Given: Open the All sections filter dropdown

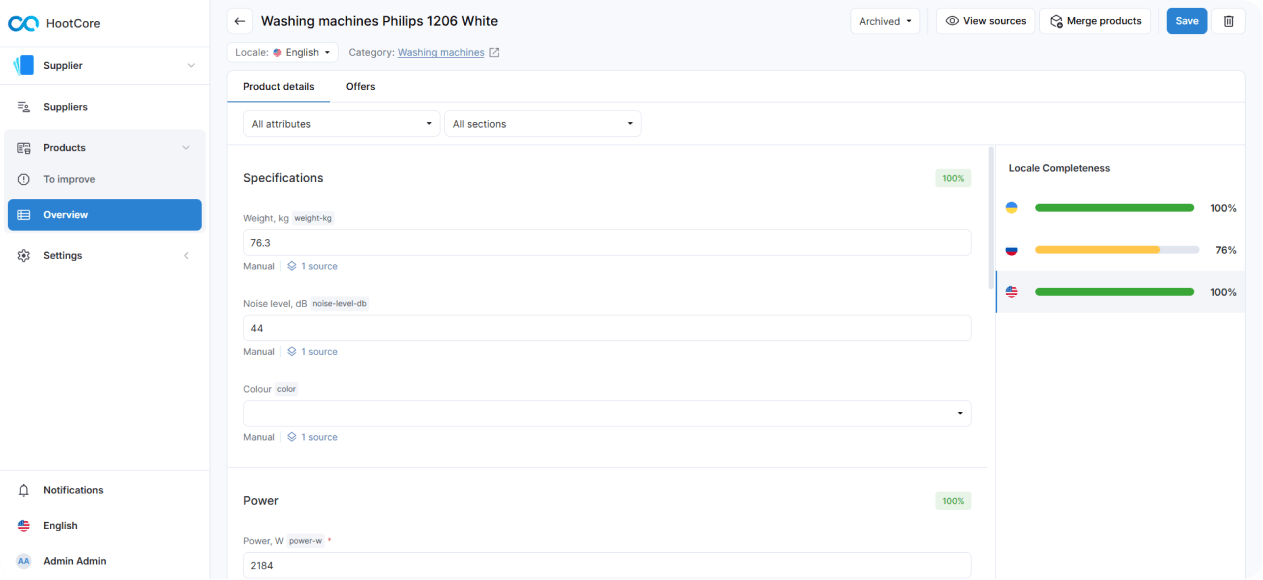Looking at the screenshot, I should 542,124.
